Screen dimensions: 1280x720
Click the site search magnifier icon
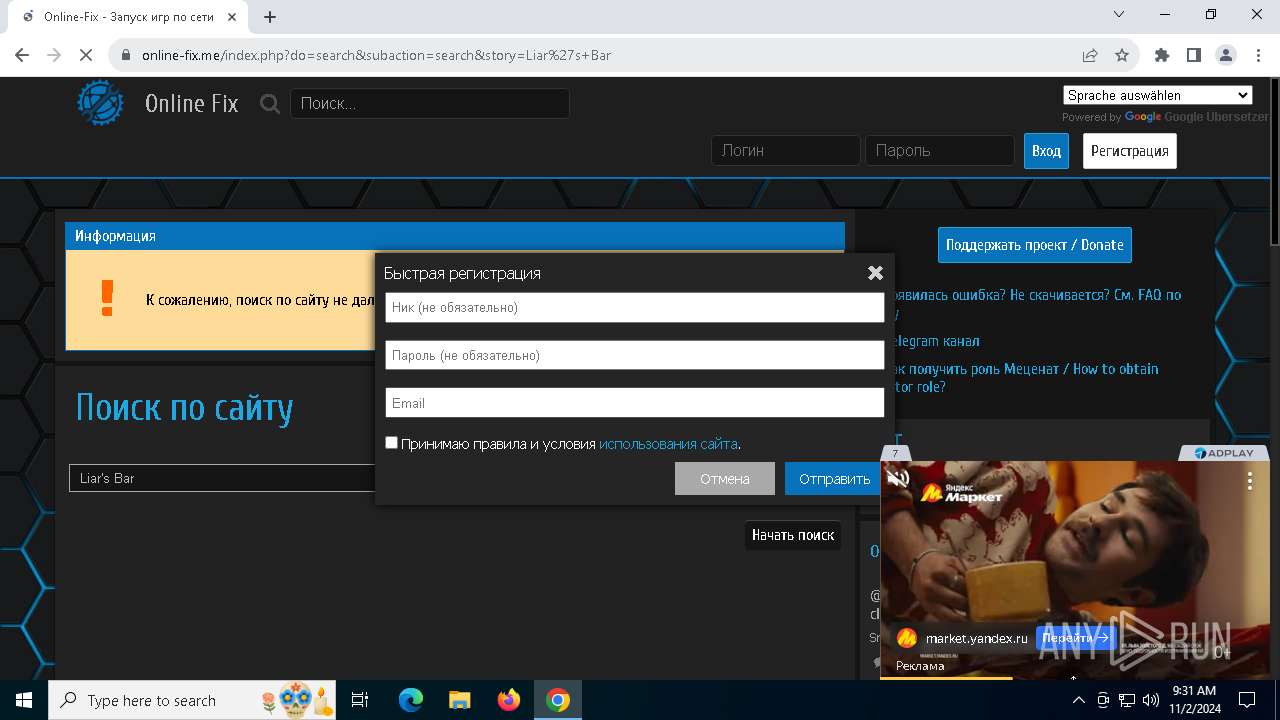tap(270, 103)
